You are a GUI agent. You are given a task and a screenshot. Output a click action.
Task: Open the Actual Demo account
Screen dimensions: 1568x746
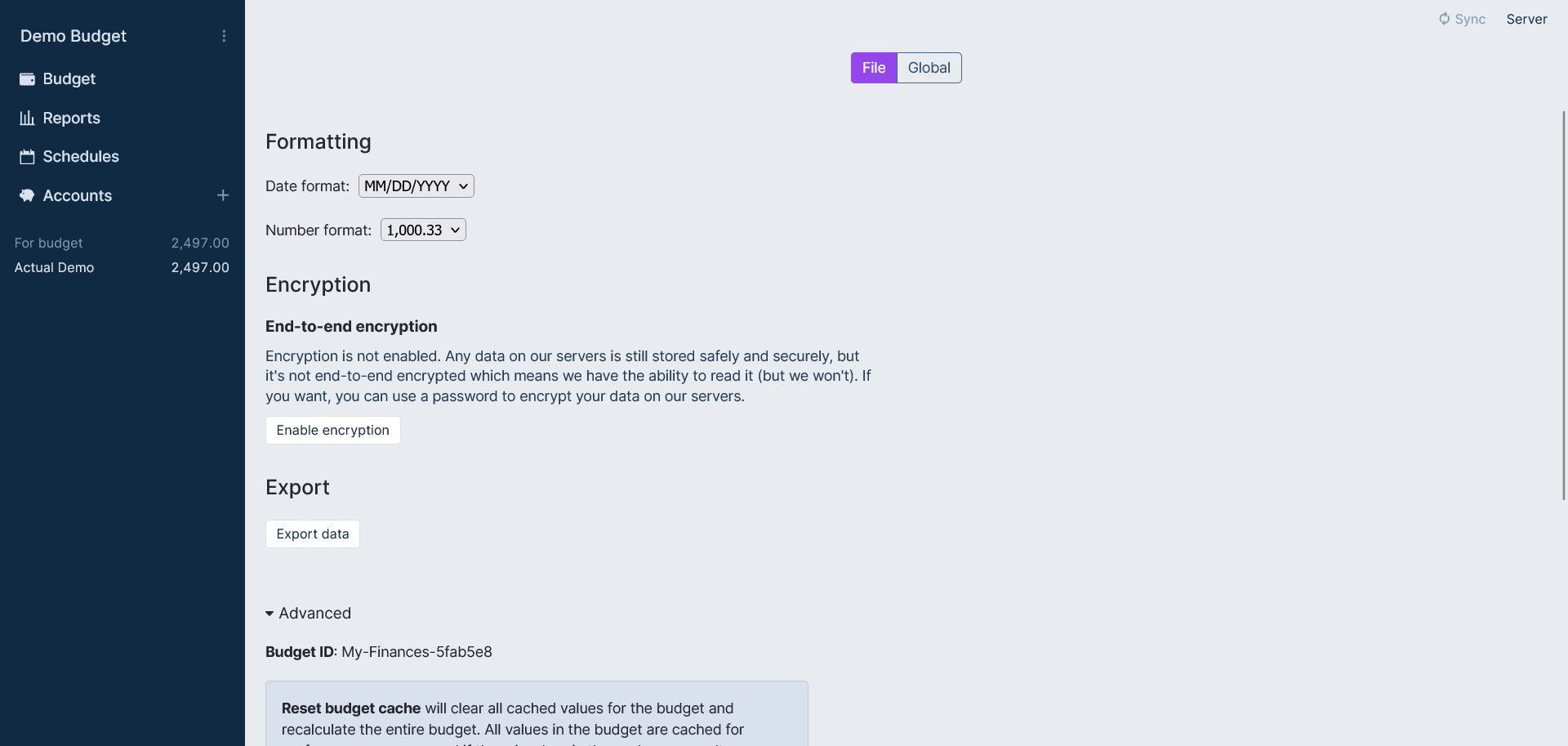pyautogui.click(x=54, y=268)
